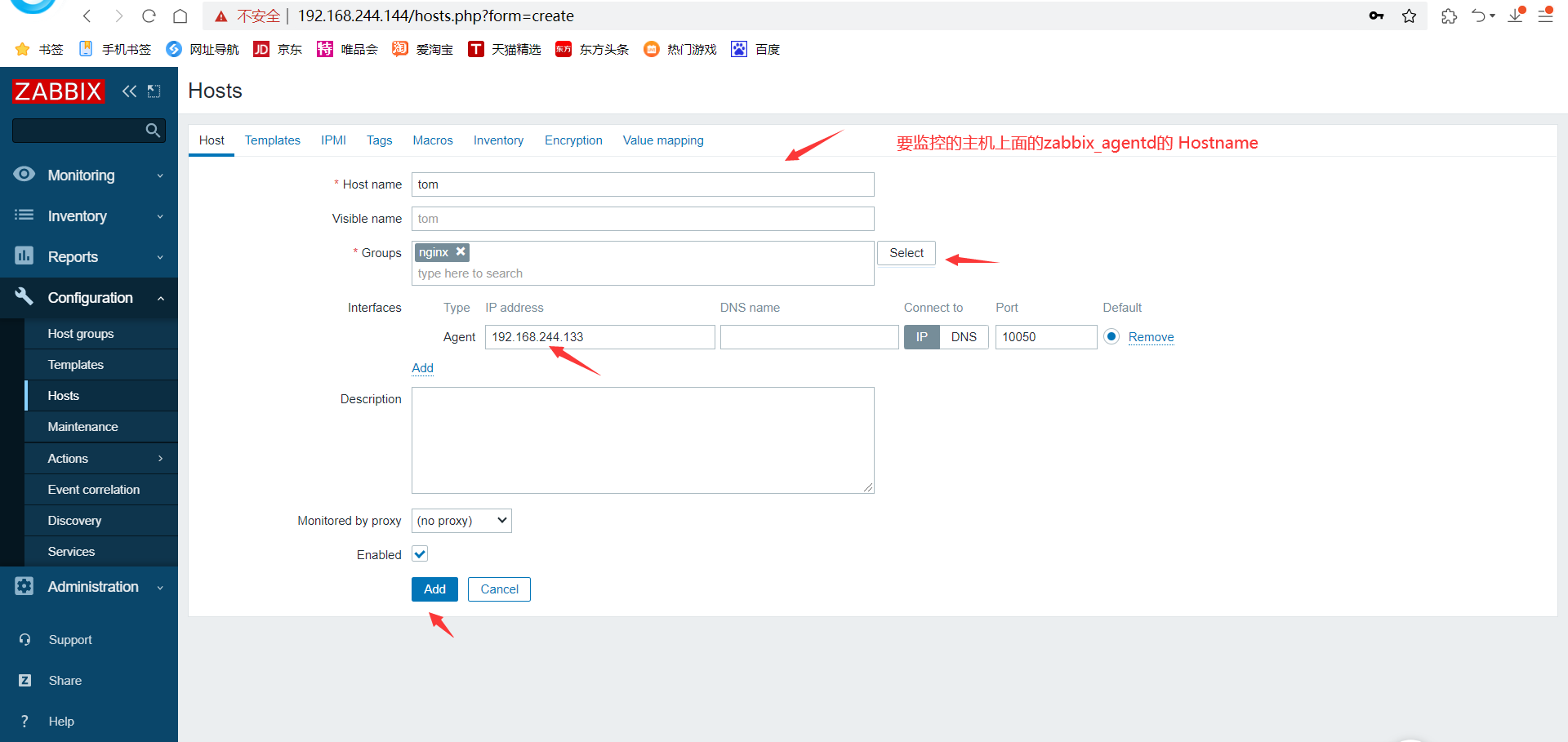Set Connect to DNS
This screenshot has height=742, width=1568.
pos(964,337)
